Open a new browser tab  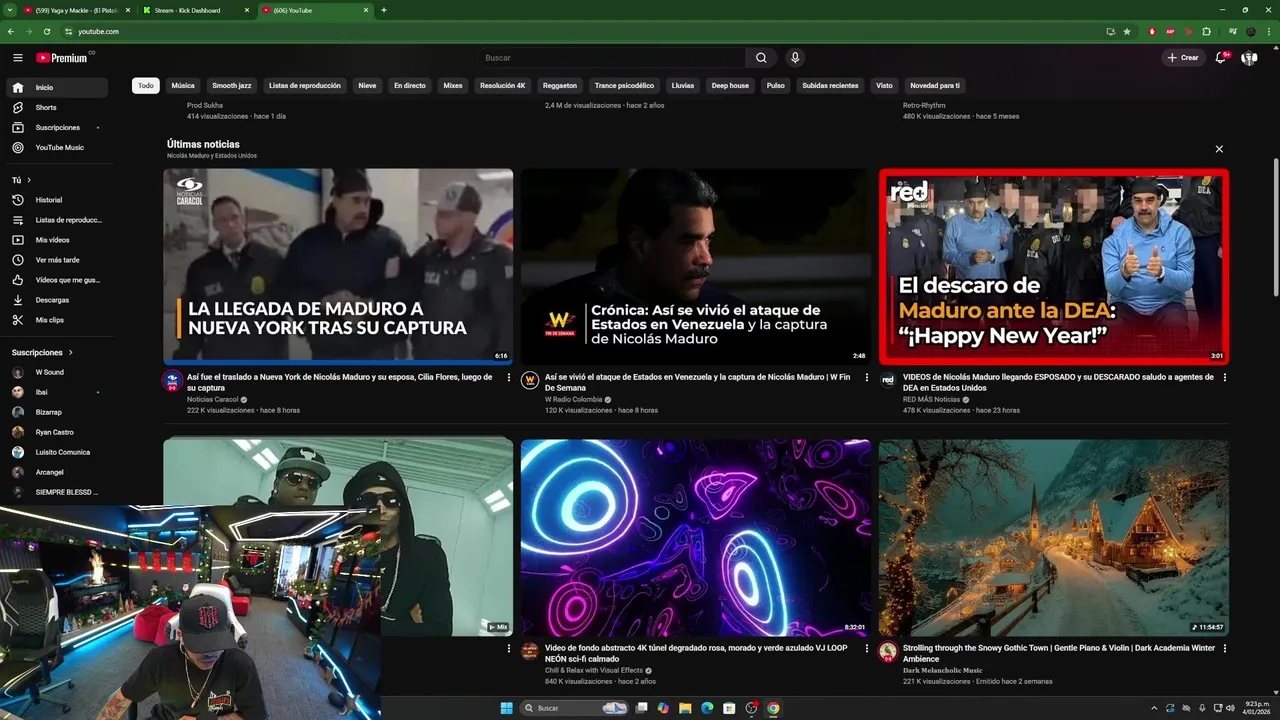(384, 10)
